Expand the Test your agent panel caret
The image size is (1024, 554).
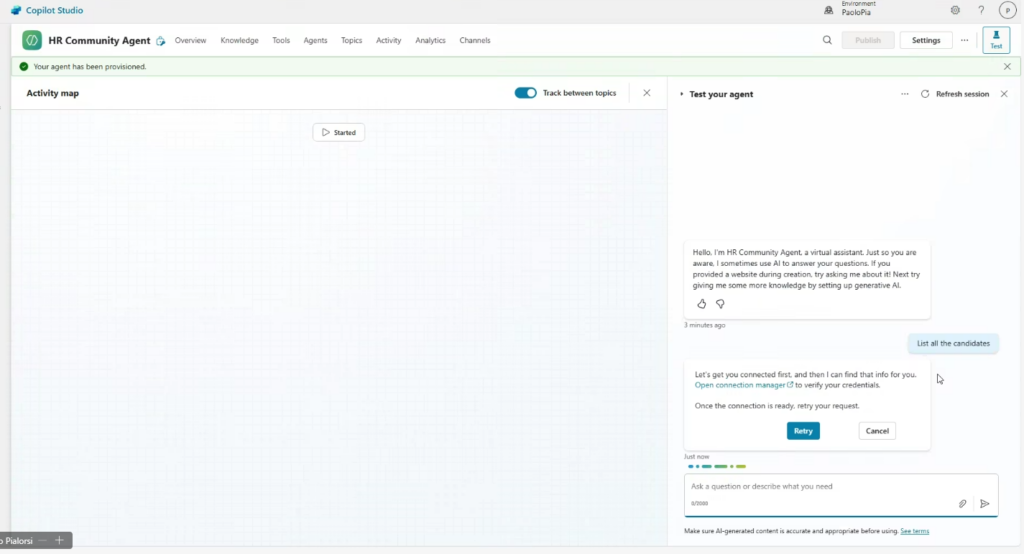coord(682,94)
